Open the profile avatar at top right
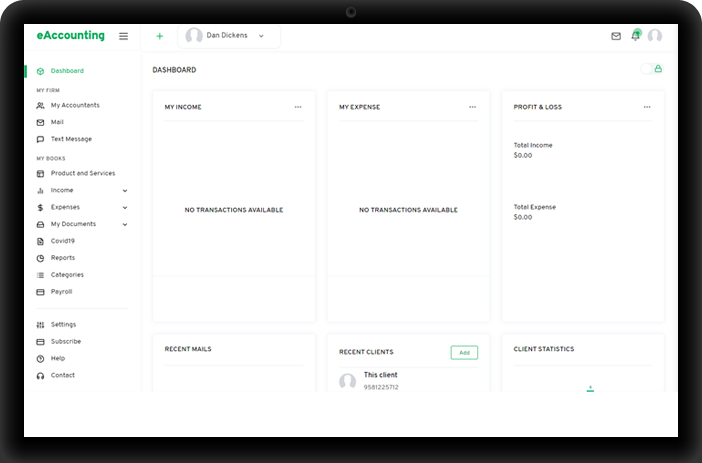702x463 pixels. tap(655, 36)
